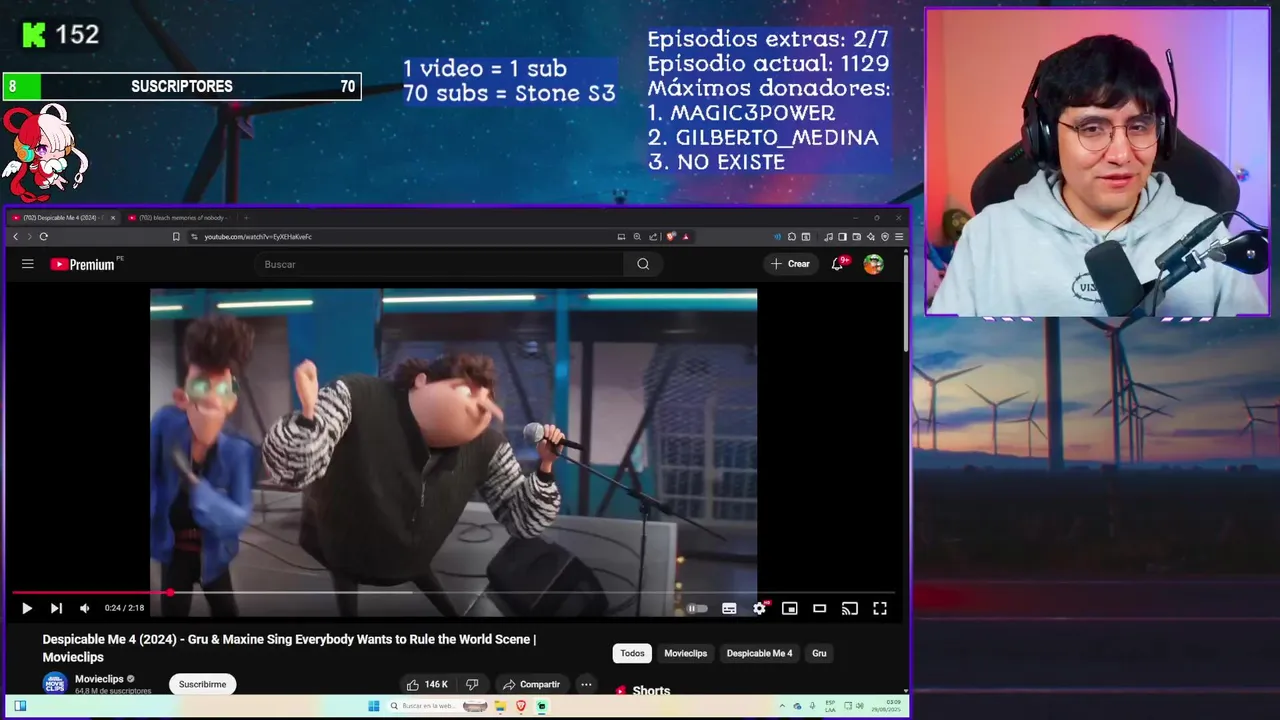Open Brave browser taskbar icon
This screenshot has width=1280, height=720.
click(521, 706)
